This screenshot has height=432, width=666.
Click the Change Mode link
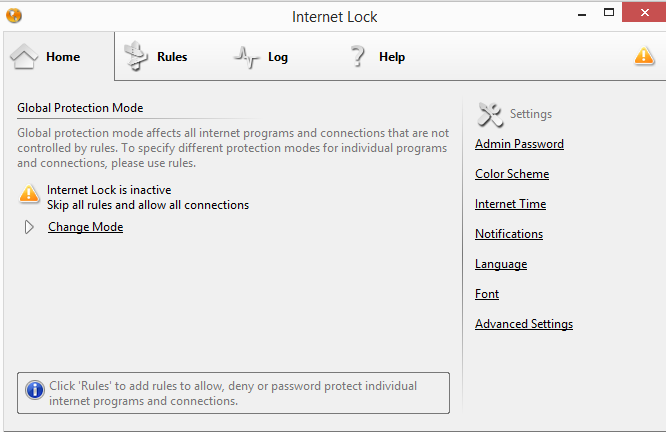85,227
